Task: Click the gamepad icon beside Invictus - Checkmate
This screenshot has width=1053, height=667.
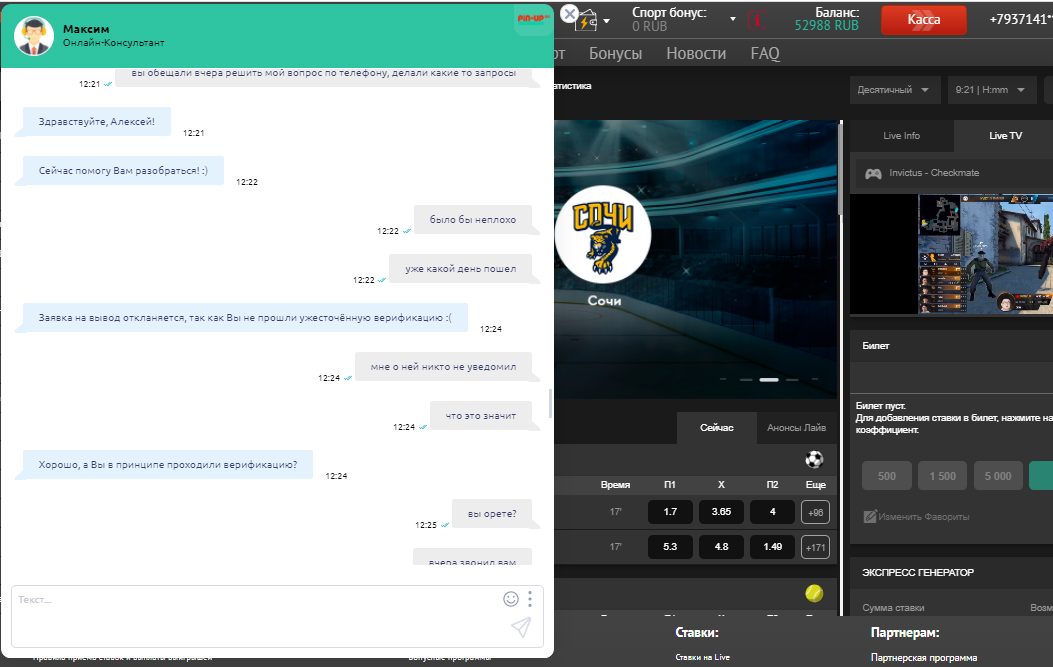Action: tap(873, 173)
